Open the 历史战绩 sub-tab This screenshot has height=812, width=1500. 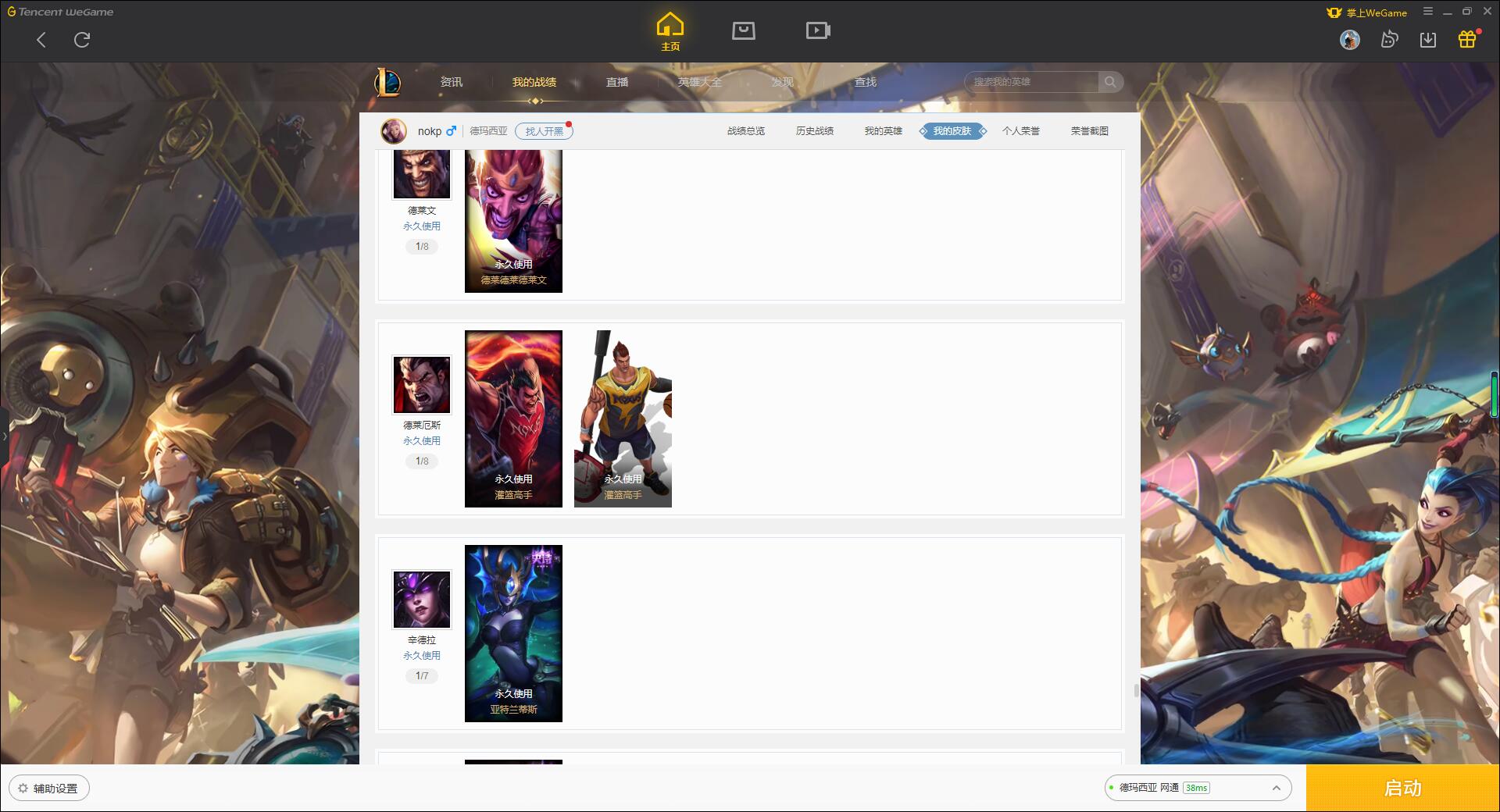(x=815, y=131)
